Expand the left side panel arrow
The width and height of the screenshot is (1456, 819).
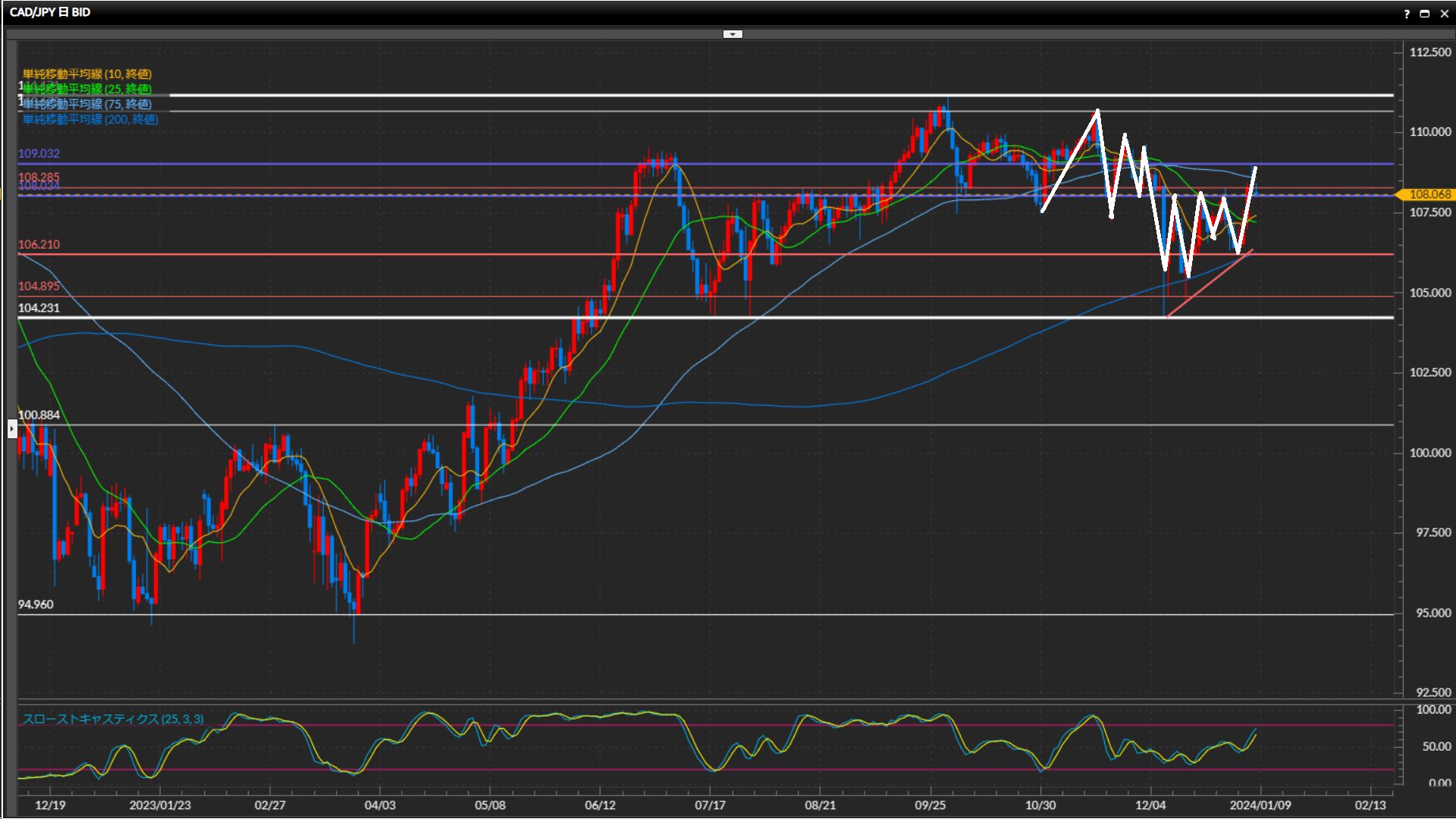[12, 429]
